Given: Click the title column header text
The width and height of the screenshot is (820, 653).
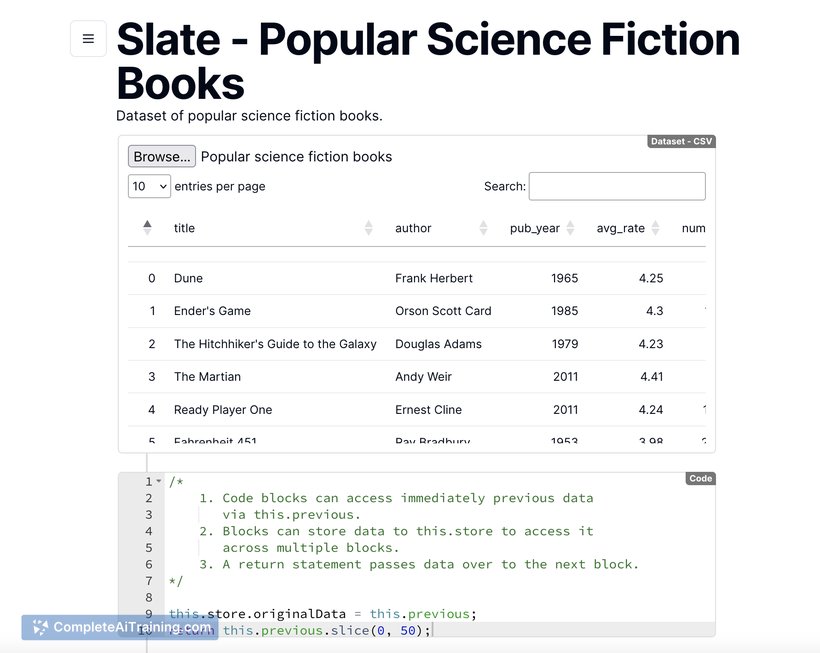Looking at the screenshot, I should tap(184, 228).
